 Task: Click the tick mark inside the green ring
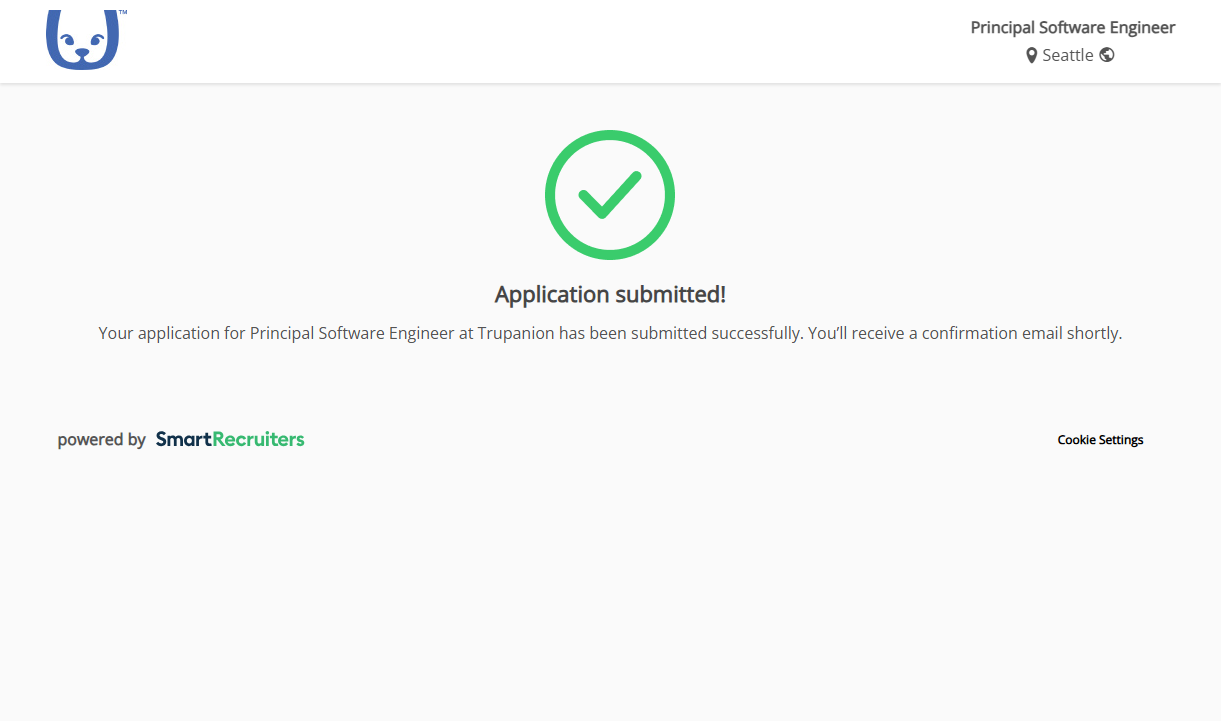coord(609,194)
